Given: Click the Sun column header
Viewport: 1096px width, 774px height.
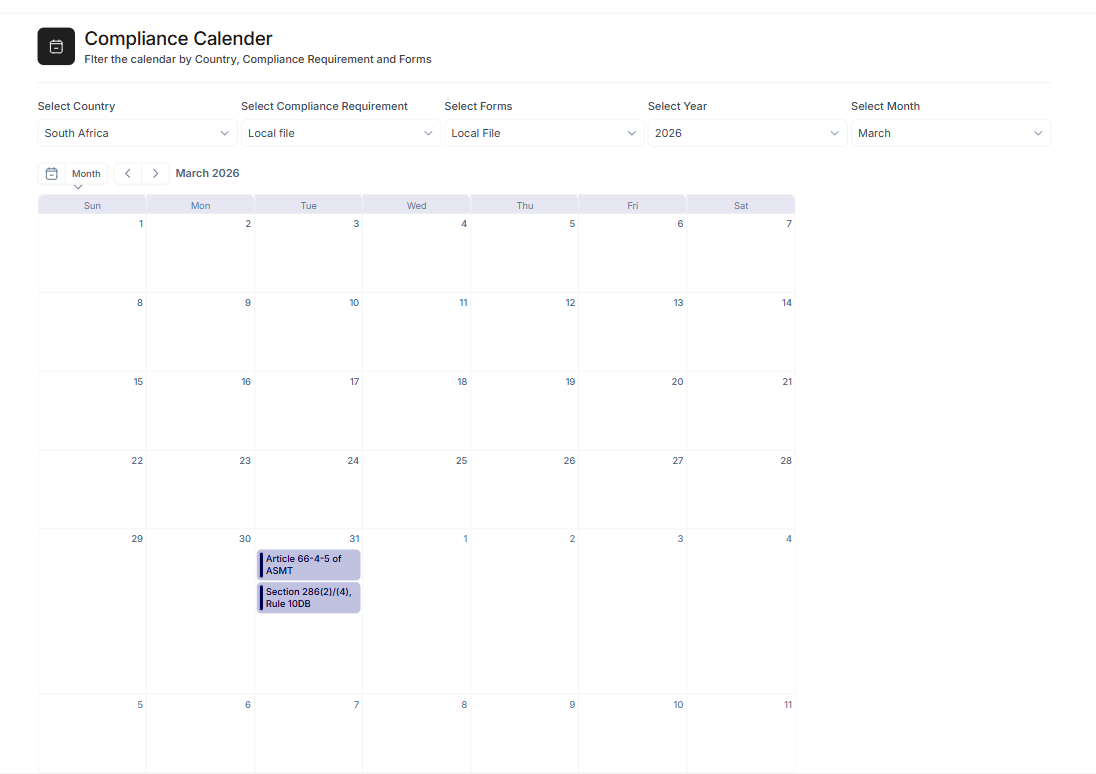Looking at the screenshot, I should 92,205.
